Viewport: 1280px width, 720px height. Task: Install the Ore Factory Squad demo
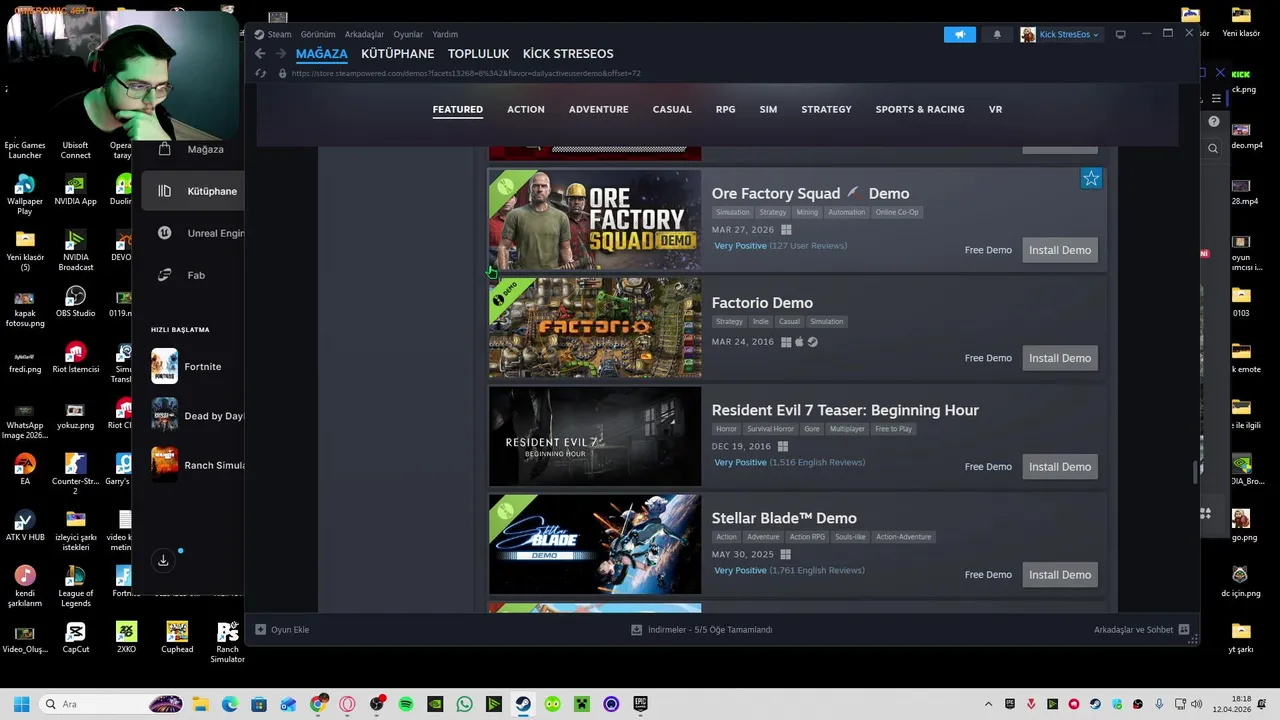click(x=1060, y=250)
